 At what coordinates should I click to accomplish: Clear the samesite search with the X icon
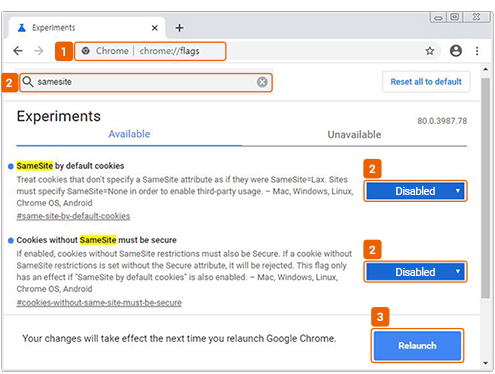pos(262,82)
